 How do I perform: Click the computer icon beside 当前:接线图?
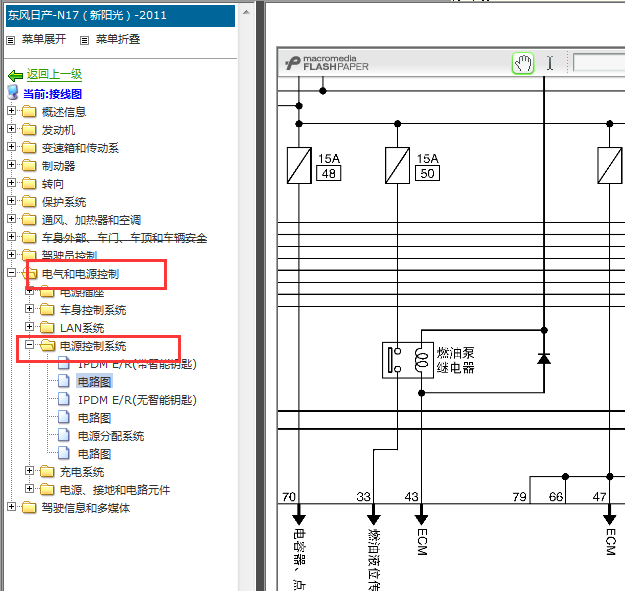(13, 92)
